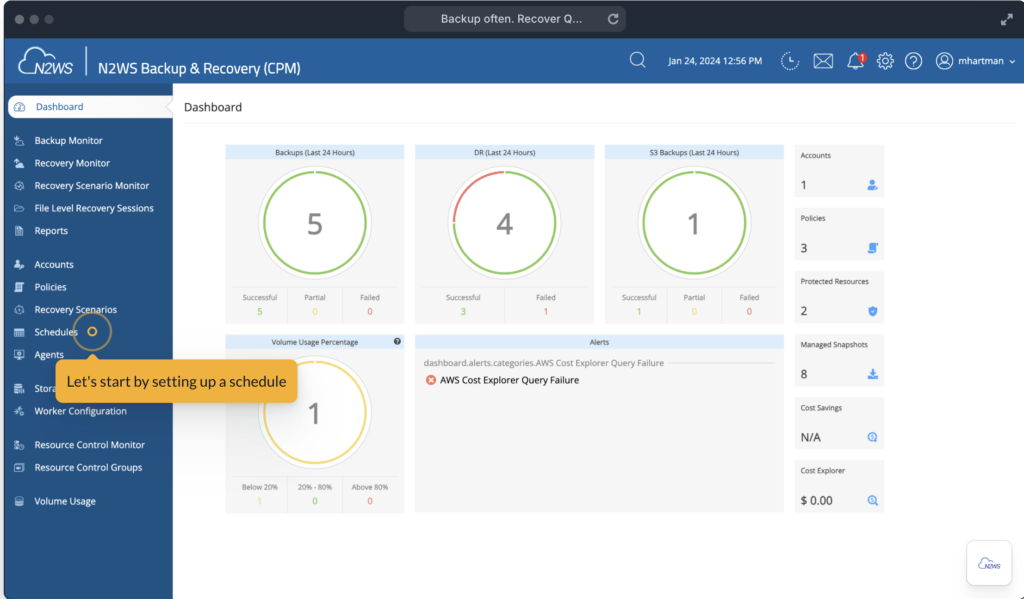Click the Jan 24, 2024 12:56 PM timestamp
The height and width of the screenshot is (599, 1024).
pos(714,61)
